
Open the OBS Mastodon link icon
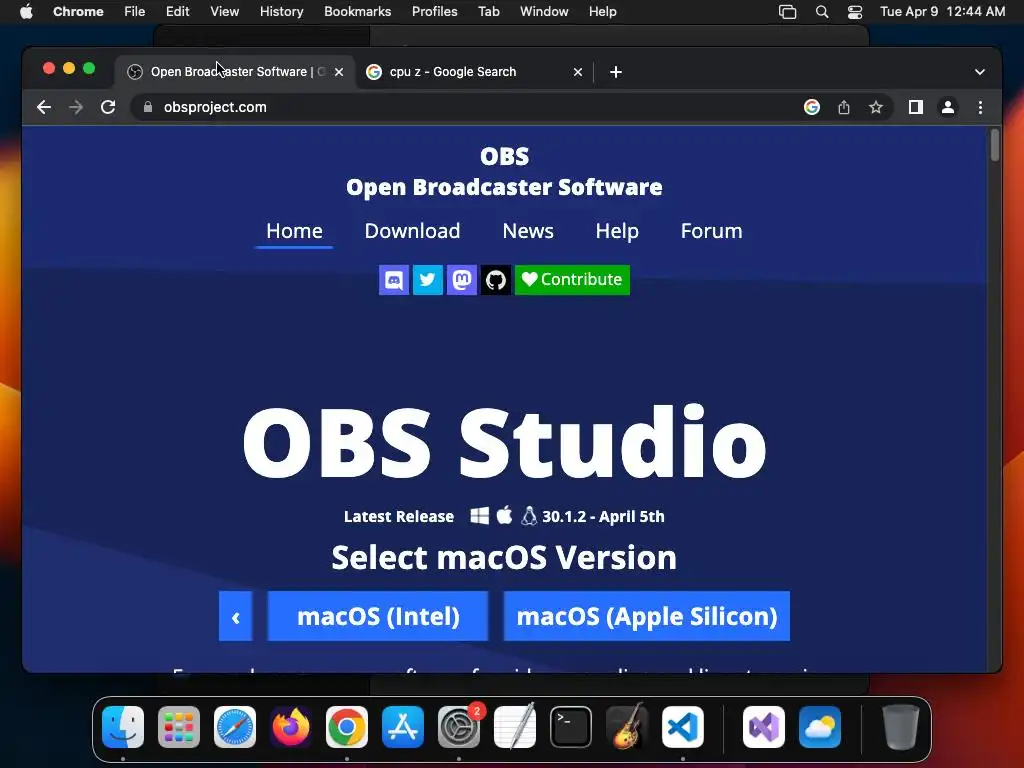[462, 280]
